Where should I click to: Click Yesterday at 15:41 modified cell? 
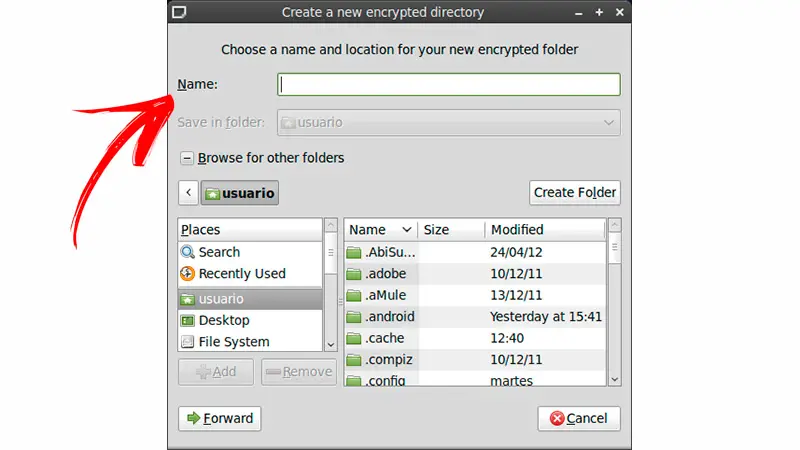tap(545, 317)
